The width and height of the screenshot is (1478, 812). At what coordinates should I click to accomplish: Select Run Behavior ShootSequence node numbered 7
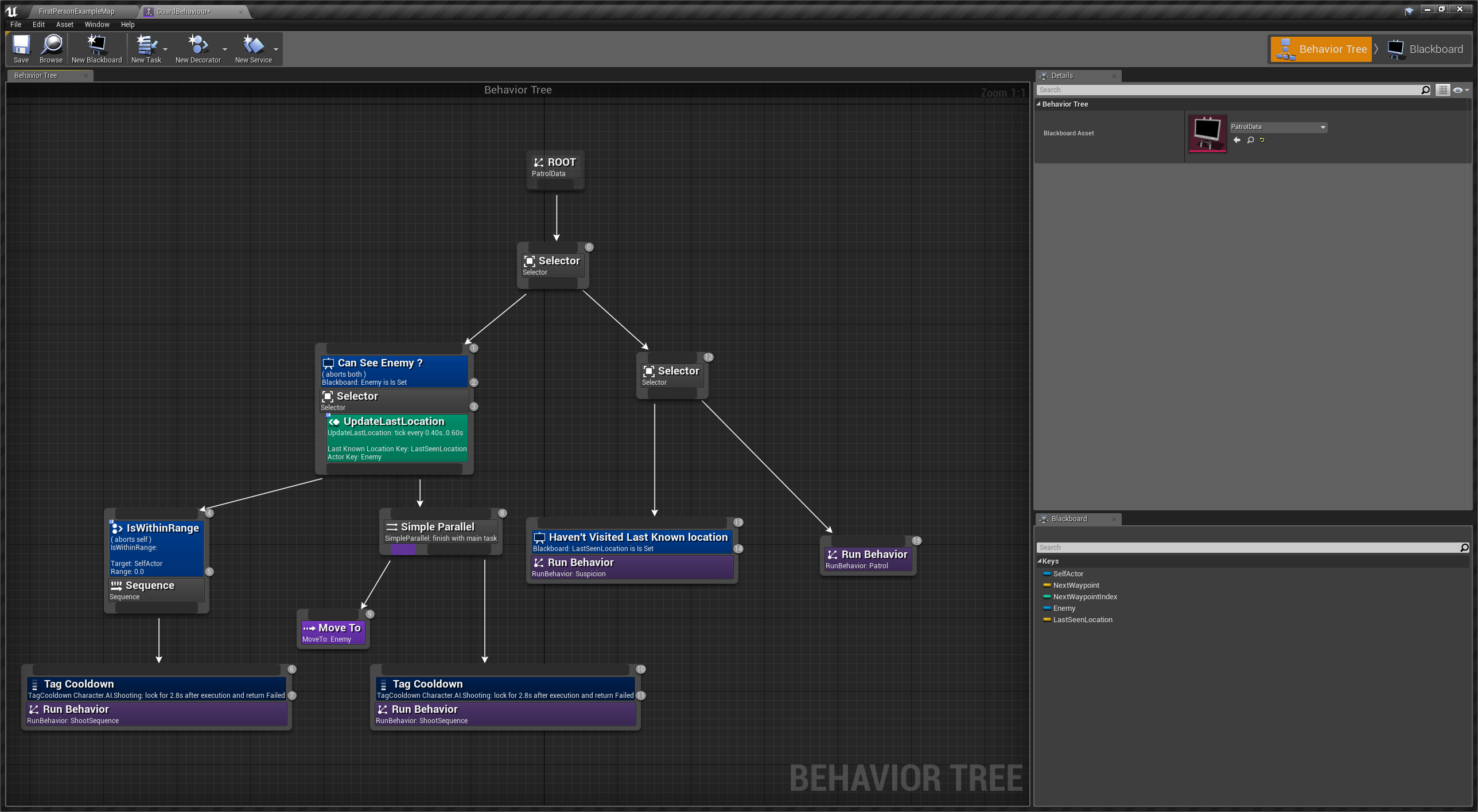tap(156, 714)
